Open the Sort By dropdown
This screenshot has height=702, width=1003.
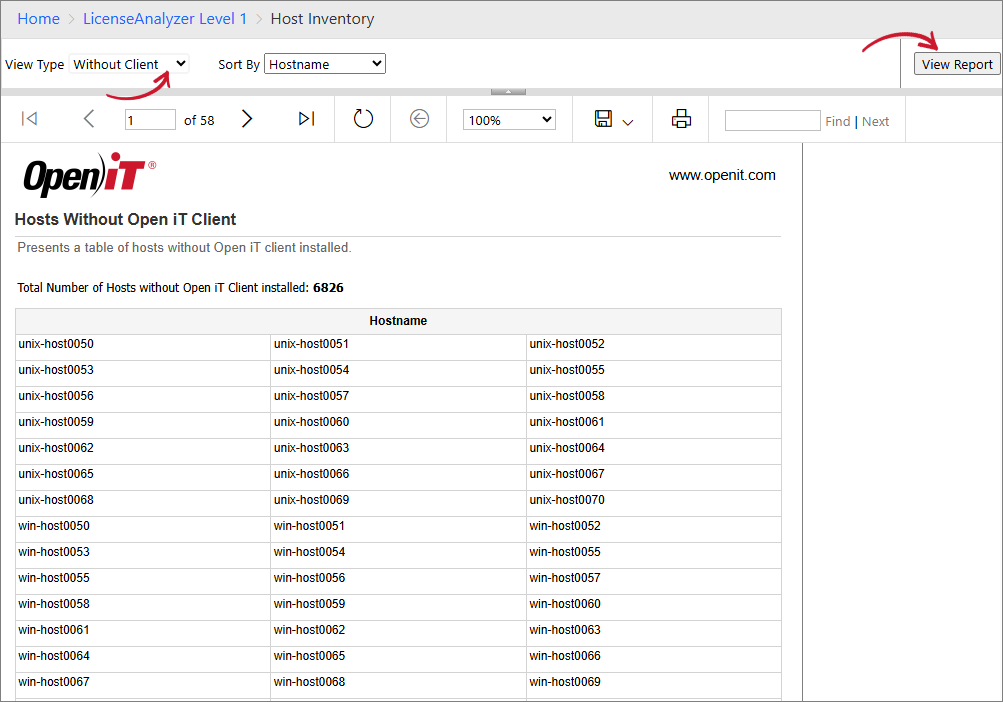coord(324,63)
